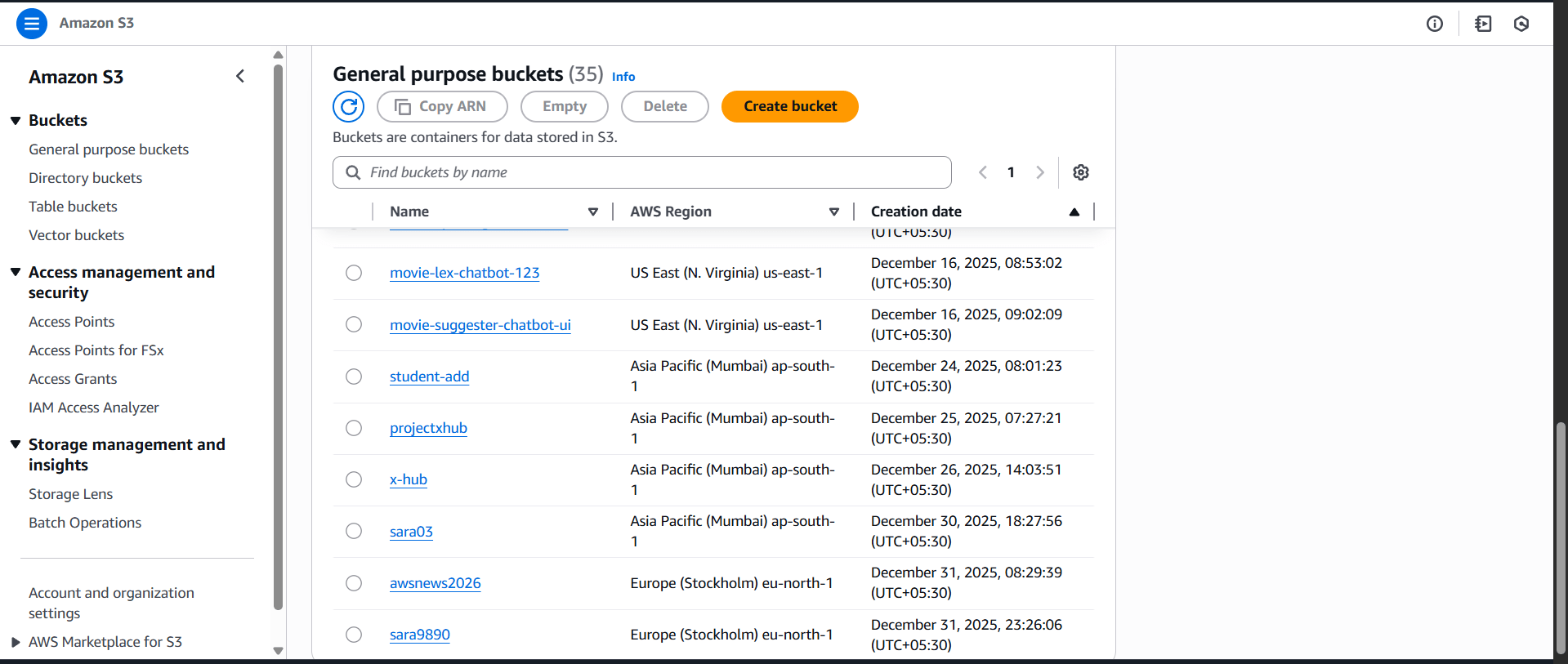
Task: Open Storage Lens in sidebar
Action: pyautogui.click(x=71, y=494)
